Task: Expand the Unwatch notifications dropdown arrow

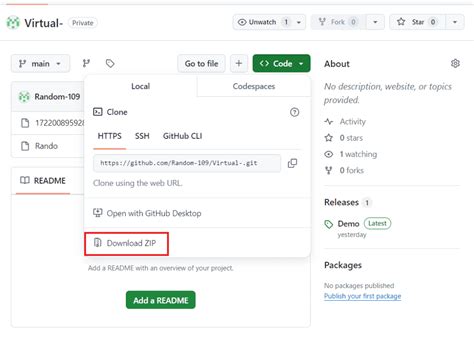Action: pos(299,22)
